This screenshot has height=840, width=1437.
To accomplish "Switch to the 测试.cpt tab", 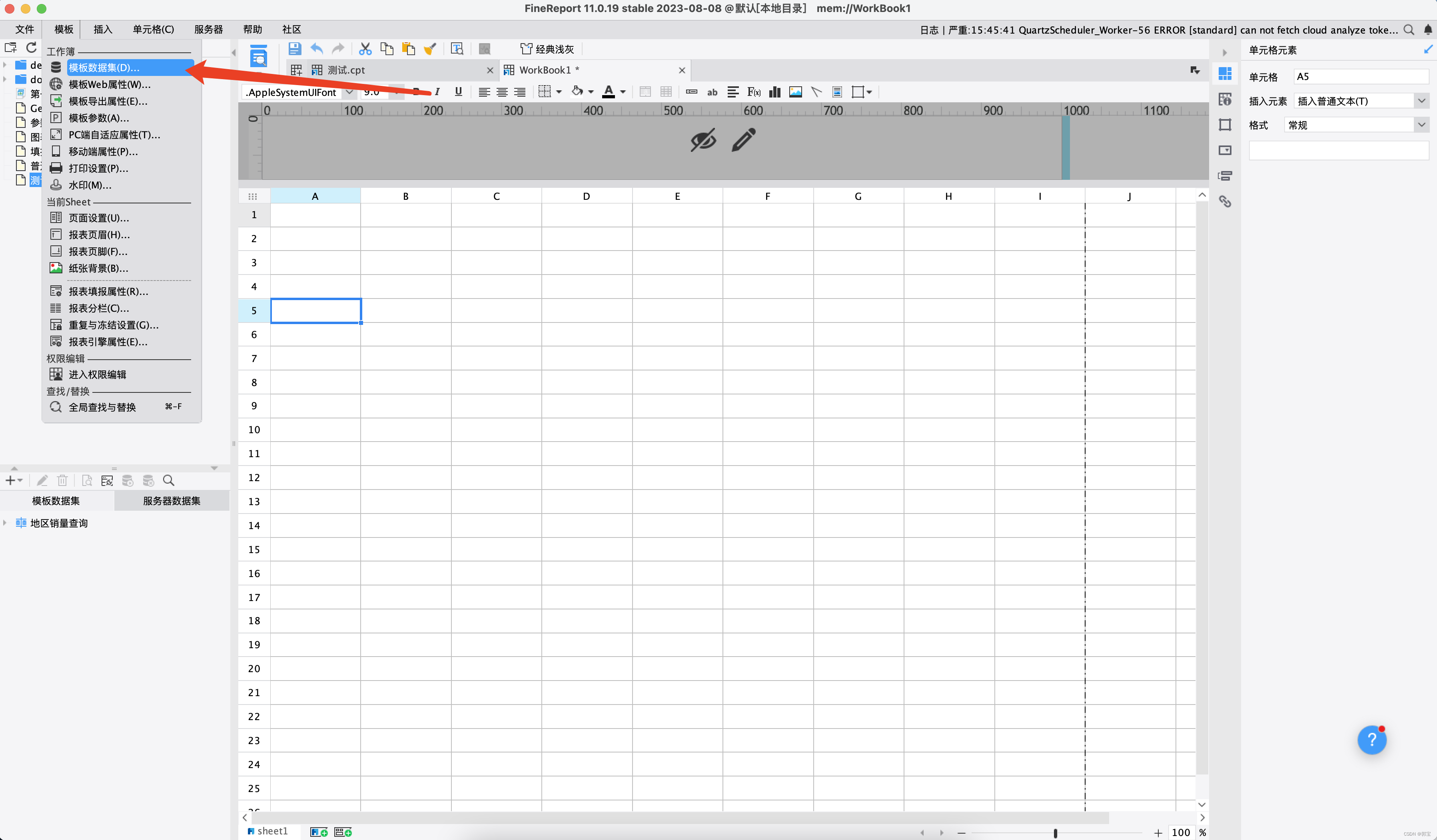I will (346, 70).
